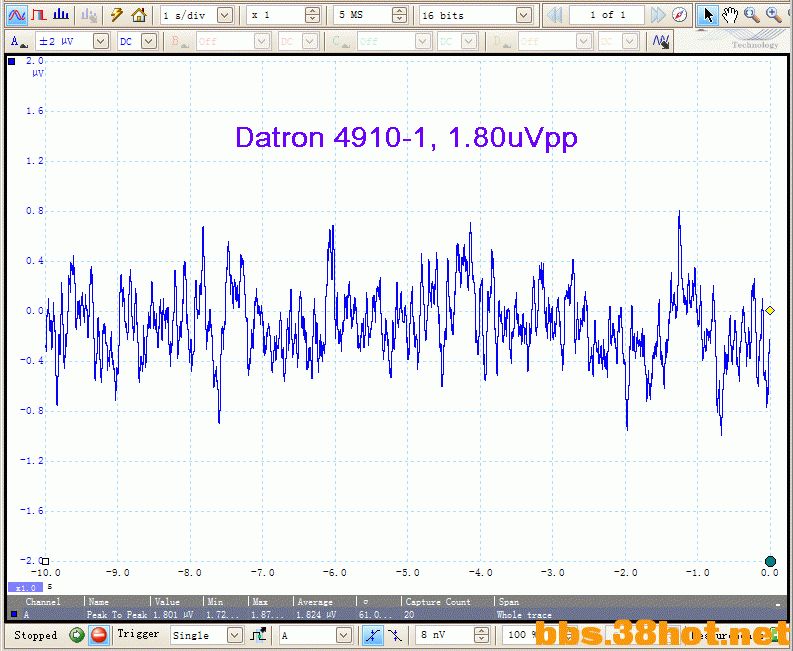The height and width of the screenshot is (651, 793).
Task: Click the Name column header
Action: [x=99, y=601]
